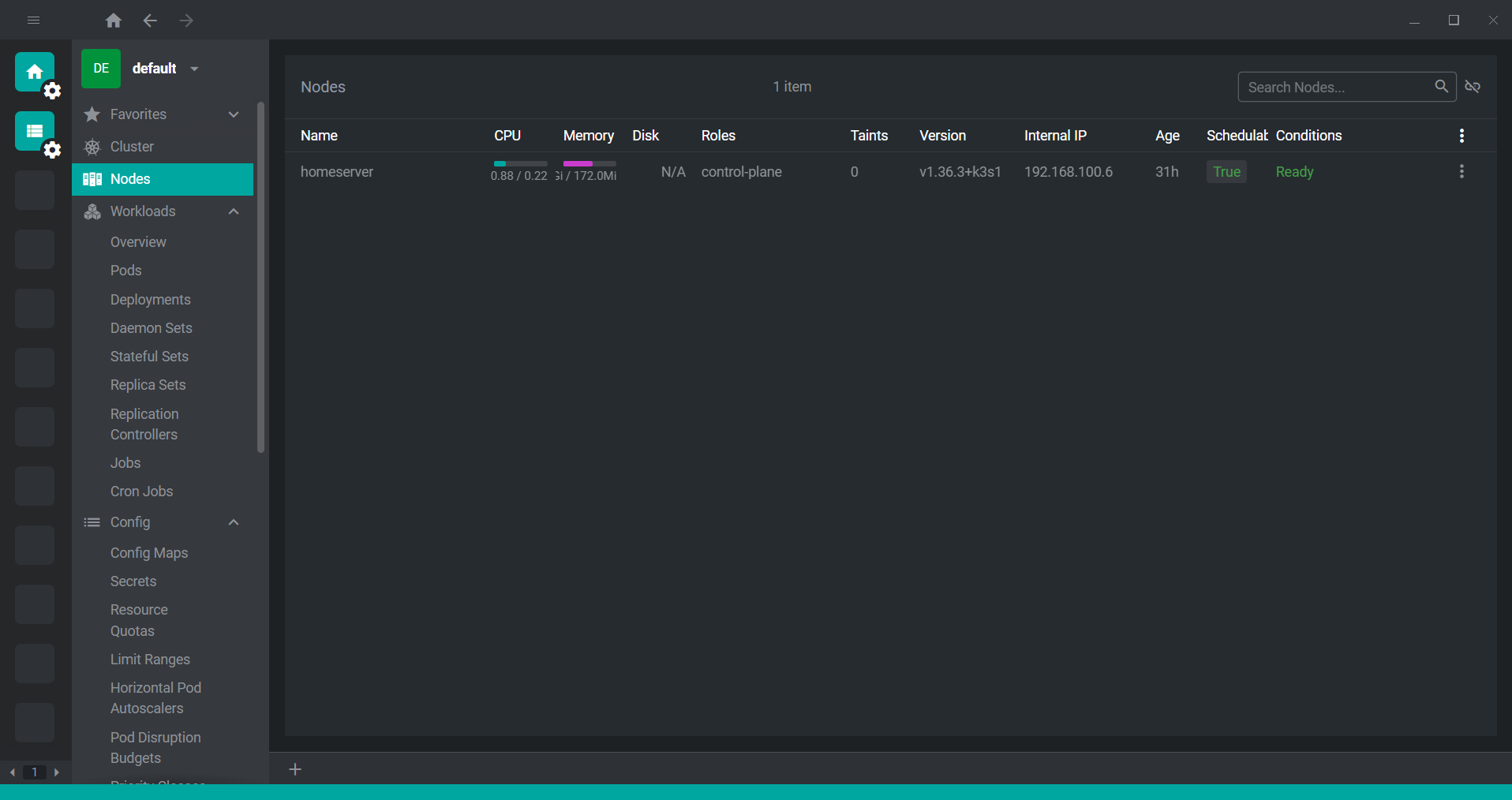
Task: Open Secrets in sidebar
Action: [x=133, y=581]
